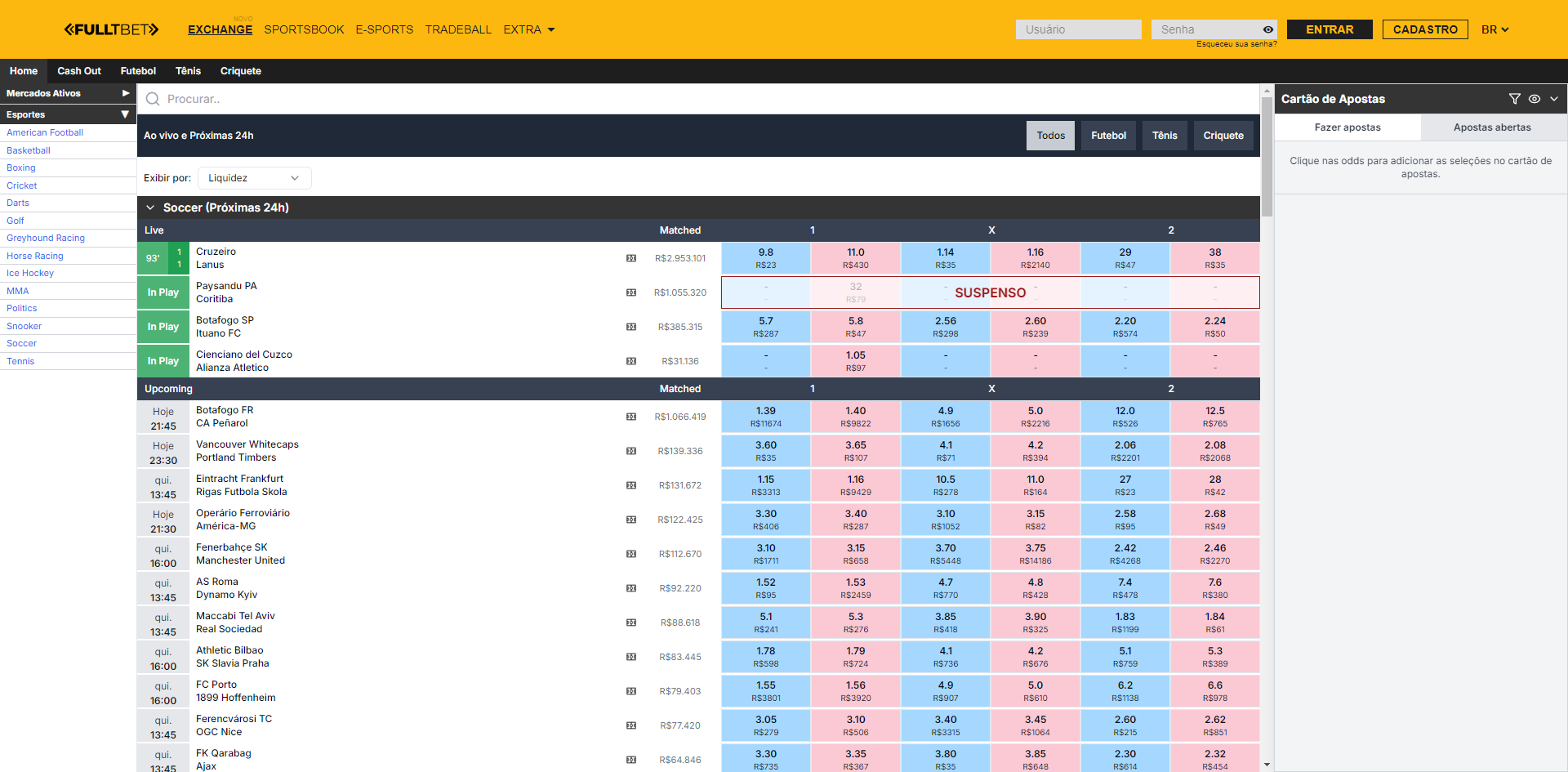Open Greyhound Racing in sports list
This screenshot has height=772, width=1568.
coord(46,238)
